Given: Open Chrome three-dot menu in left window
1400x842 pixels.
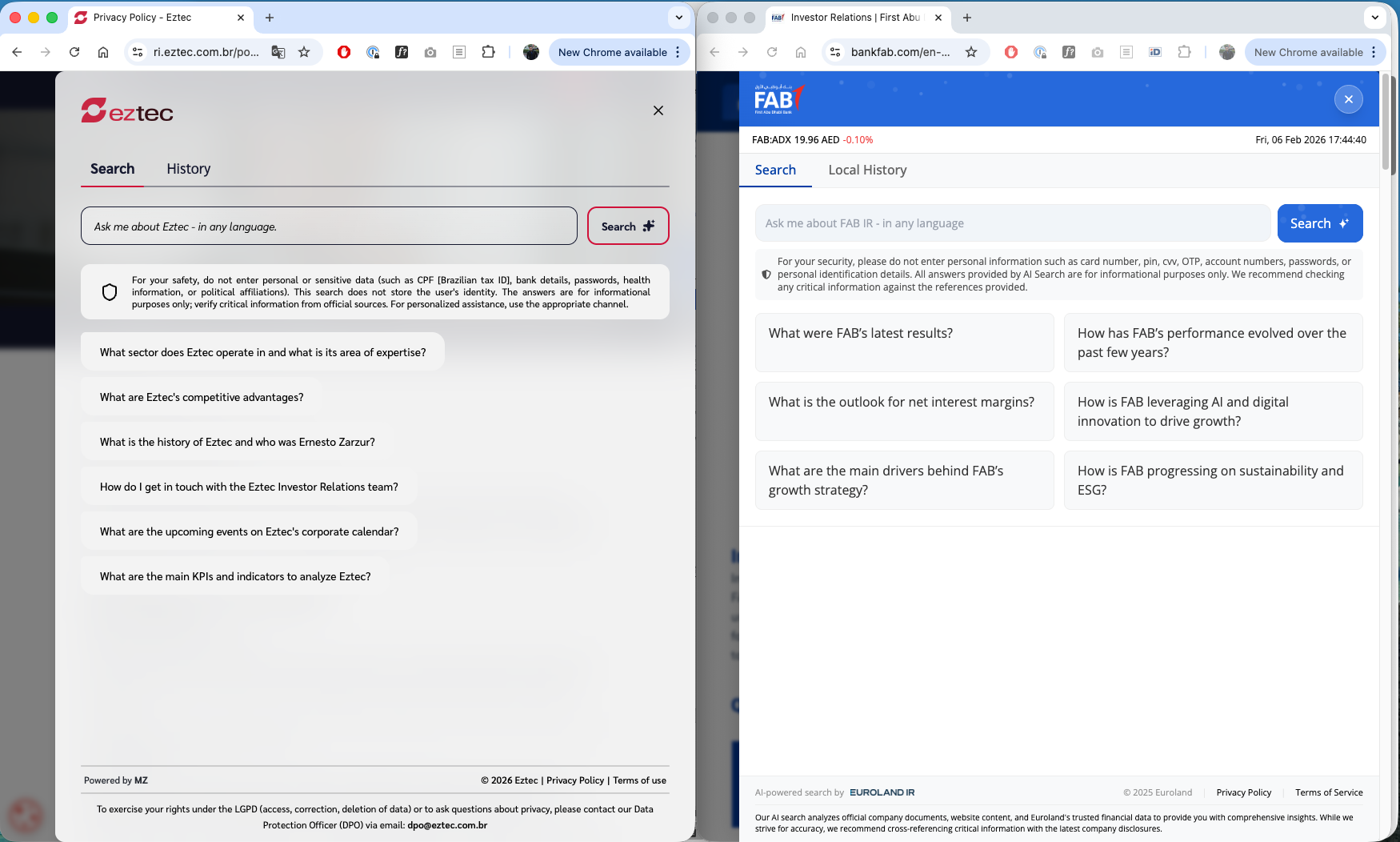Looking at the screenshot, I should (678, 52).
